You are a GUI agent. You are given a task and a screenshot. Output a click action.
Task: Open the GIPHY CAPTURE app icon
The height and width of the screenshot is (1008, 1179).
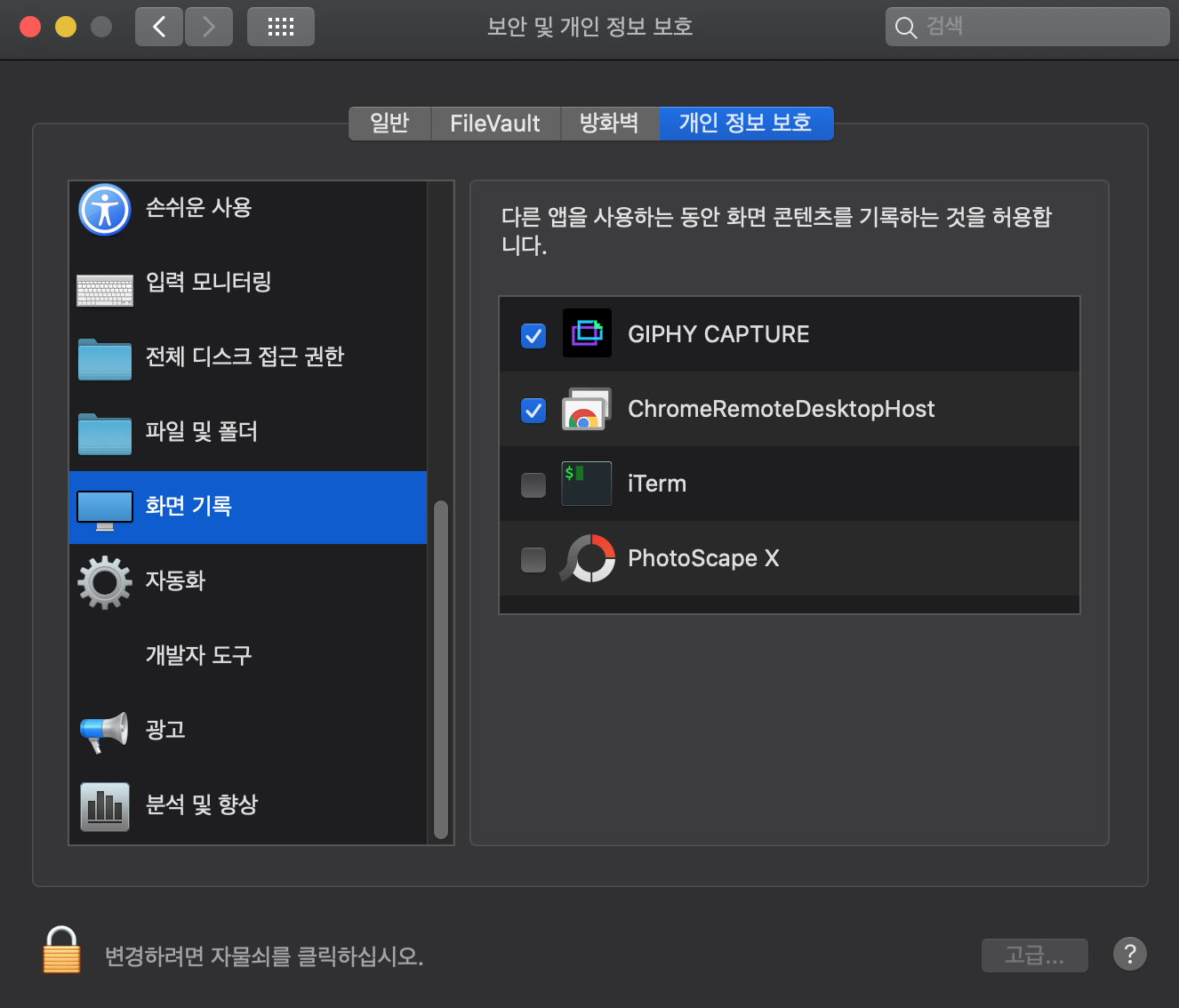(586, 333)
